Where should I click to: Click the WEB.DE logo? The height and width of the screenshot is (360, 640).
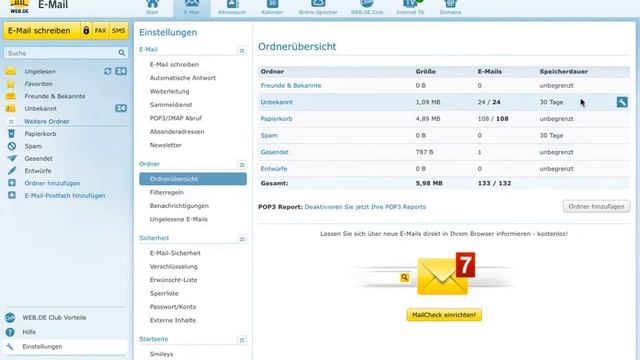(19, 7)
